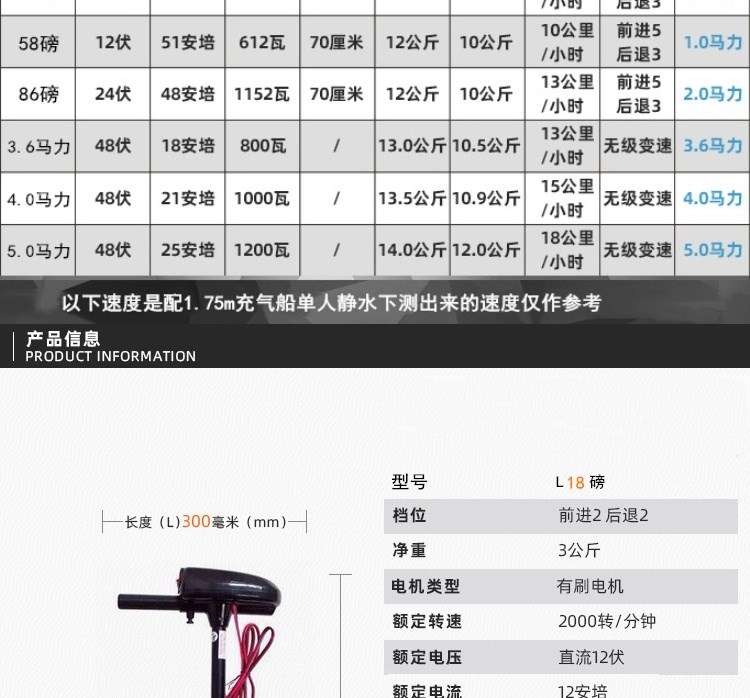Click the length 300毫米 dimension label
Image resolution: width=750 pixels, height=698 pixels.
(205, 521)
